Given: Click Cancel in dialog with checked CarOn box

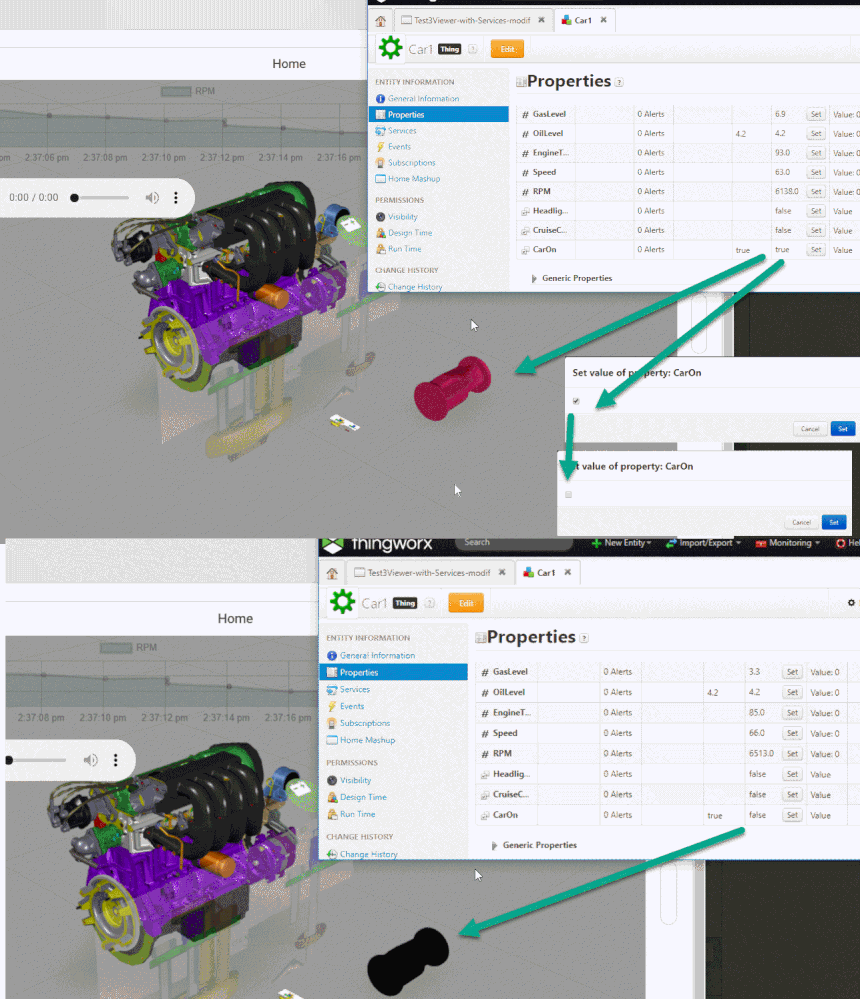Looking at the screenshot, I should (x=810, y=429).
